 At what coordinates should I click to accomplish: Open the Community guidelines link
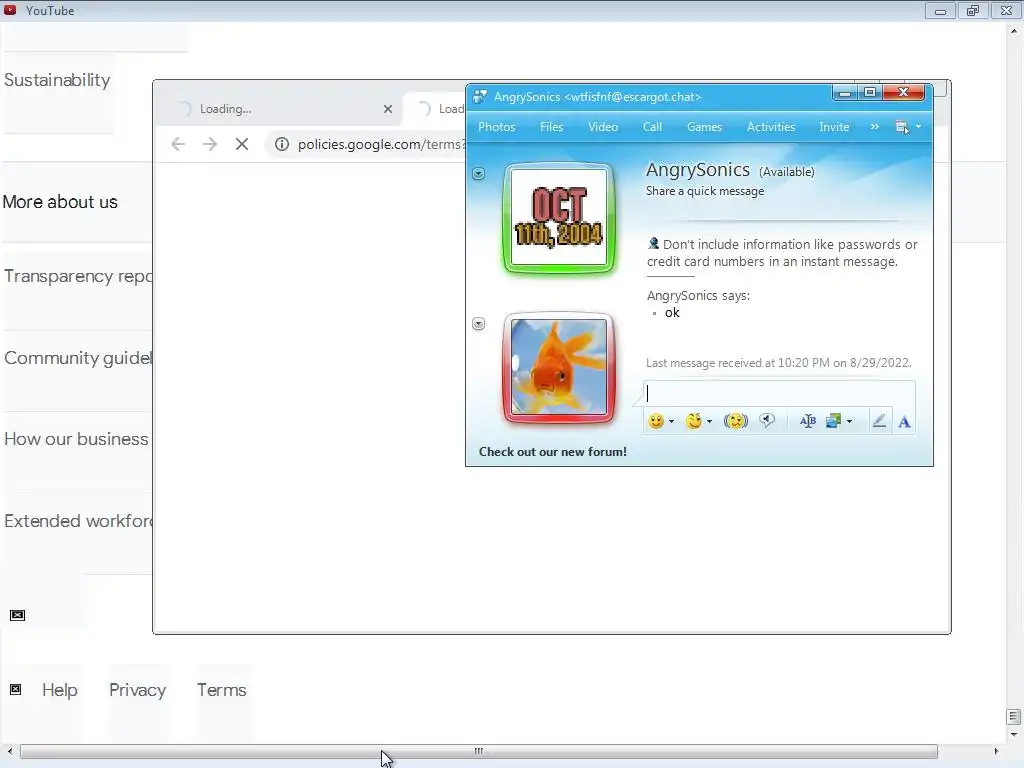[78, 358]
